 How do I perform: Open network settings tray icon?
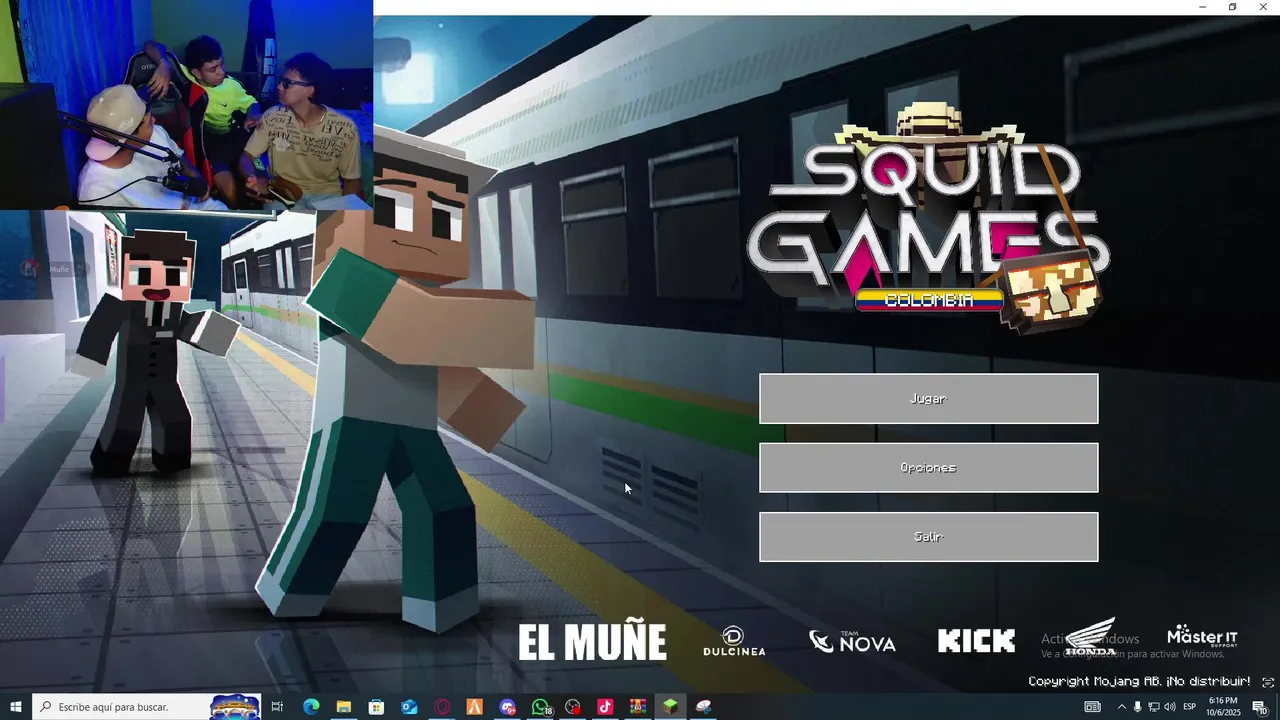pos(1153,707)
